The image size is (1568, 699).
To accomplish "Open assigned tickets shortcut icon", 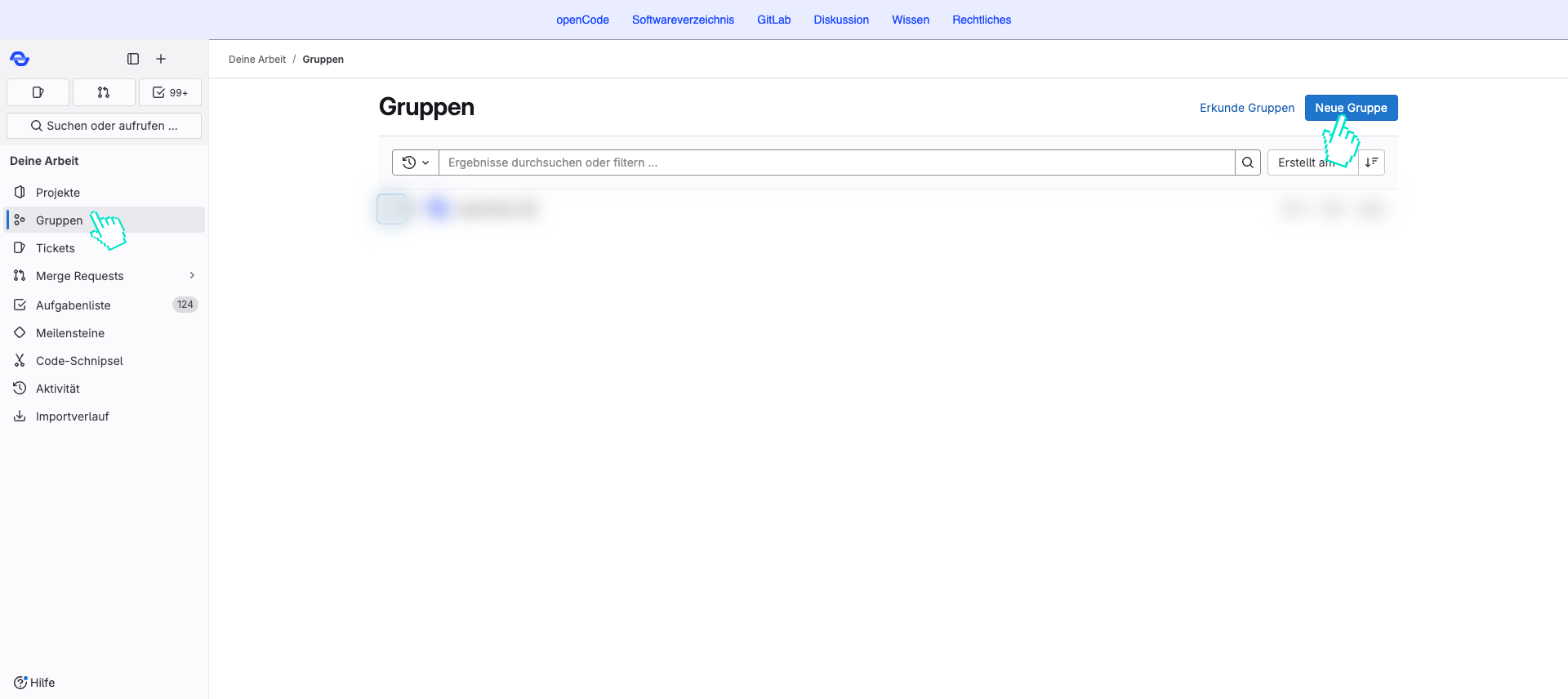I will (x=38, y=92).
